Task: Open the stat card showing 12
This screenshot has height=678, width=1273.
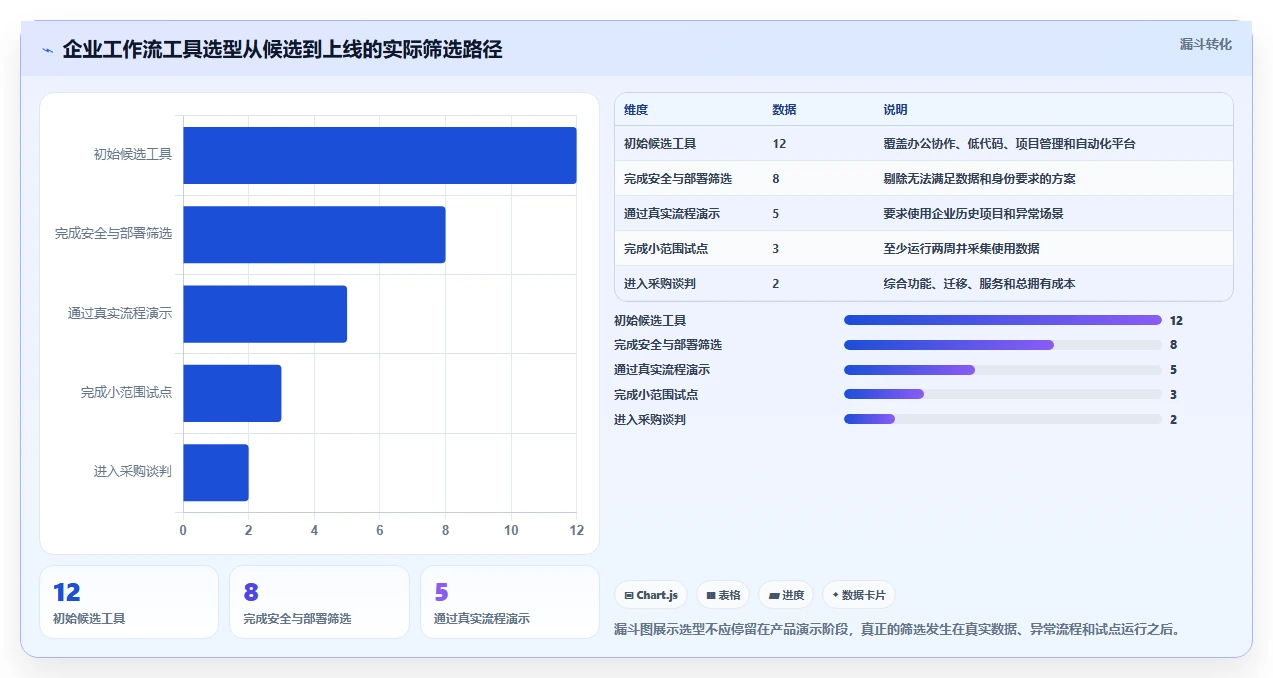Action: (x=129, y=602)
